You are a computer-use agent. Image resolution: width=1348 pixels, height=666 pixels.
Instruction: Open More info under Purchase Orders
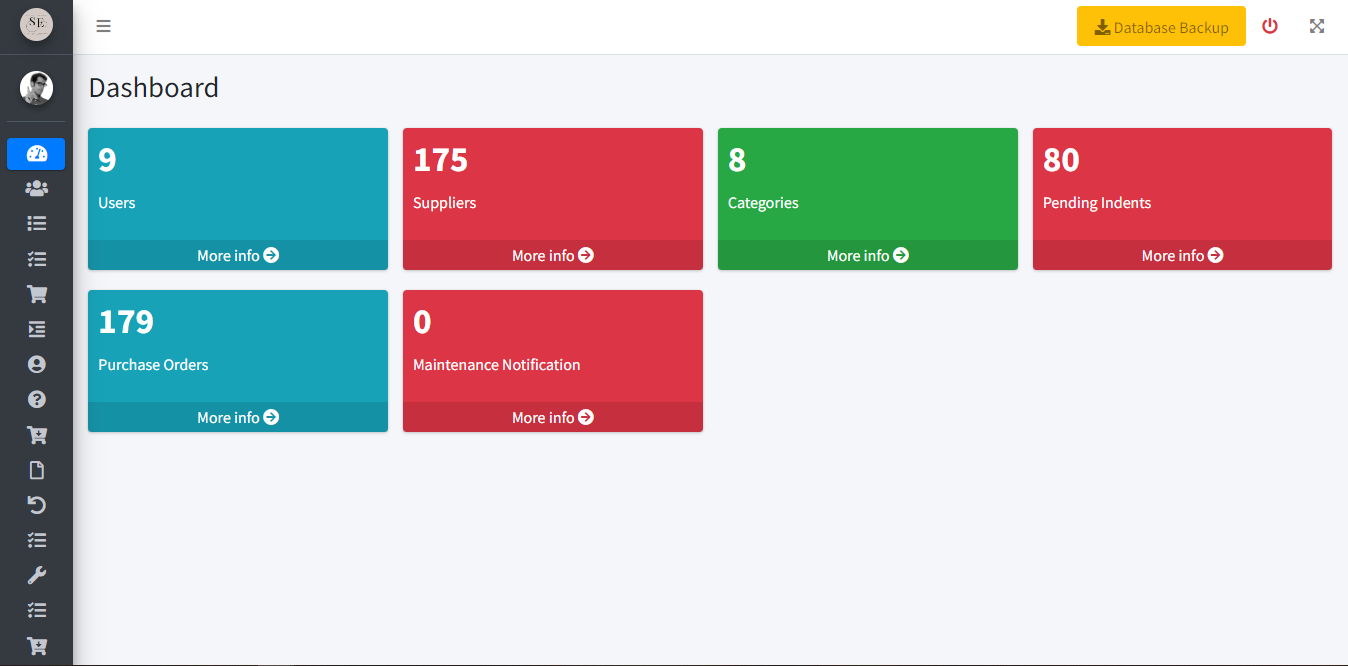[x=238, y=417]
